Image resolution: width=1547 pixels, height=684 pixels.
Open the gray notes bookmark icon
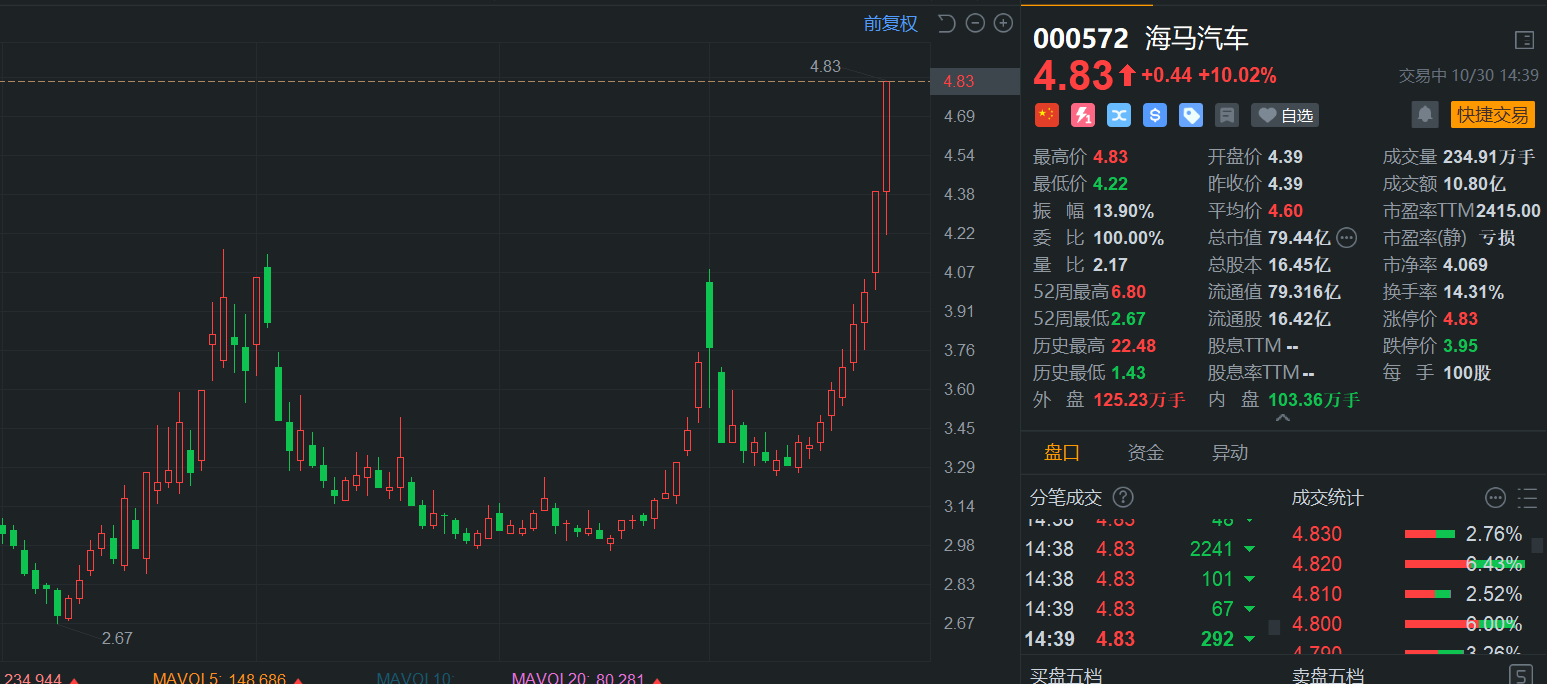(1227, 115)
